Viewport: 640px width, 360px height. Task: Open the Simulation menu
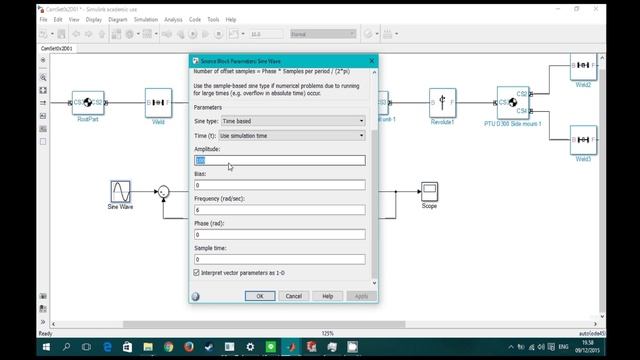(146, 20)
